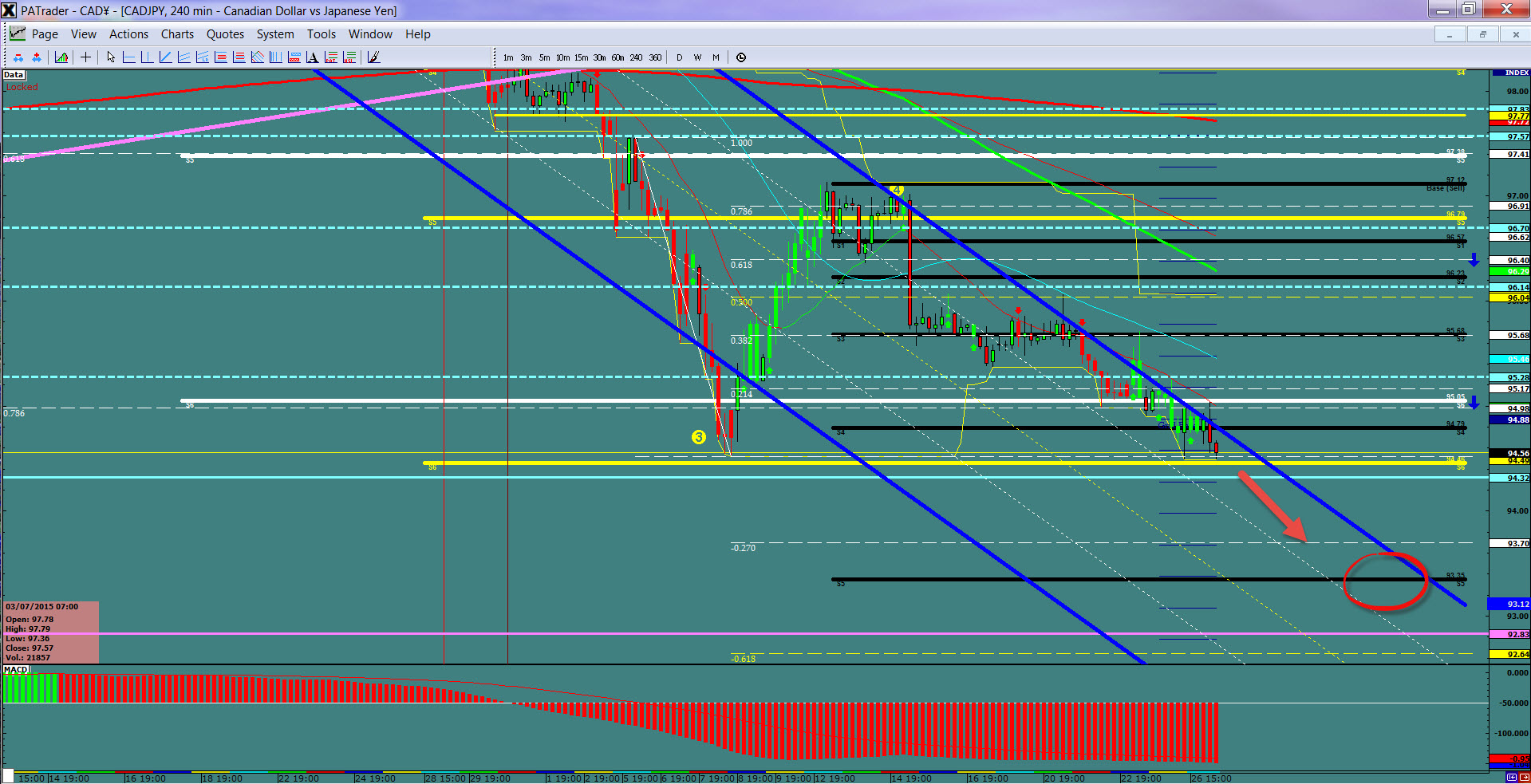Switch chart to 15m timeframe
Viewport: 1531px width, 784px height.
click(x=582, y=57)
